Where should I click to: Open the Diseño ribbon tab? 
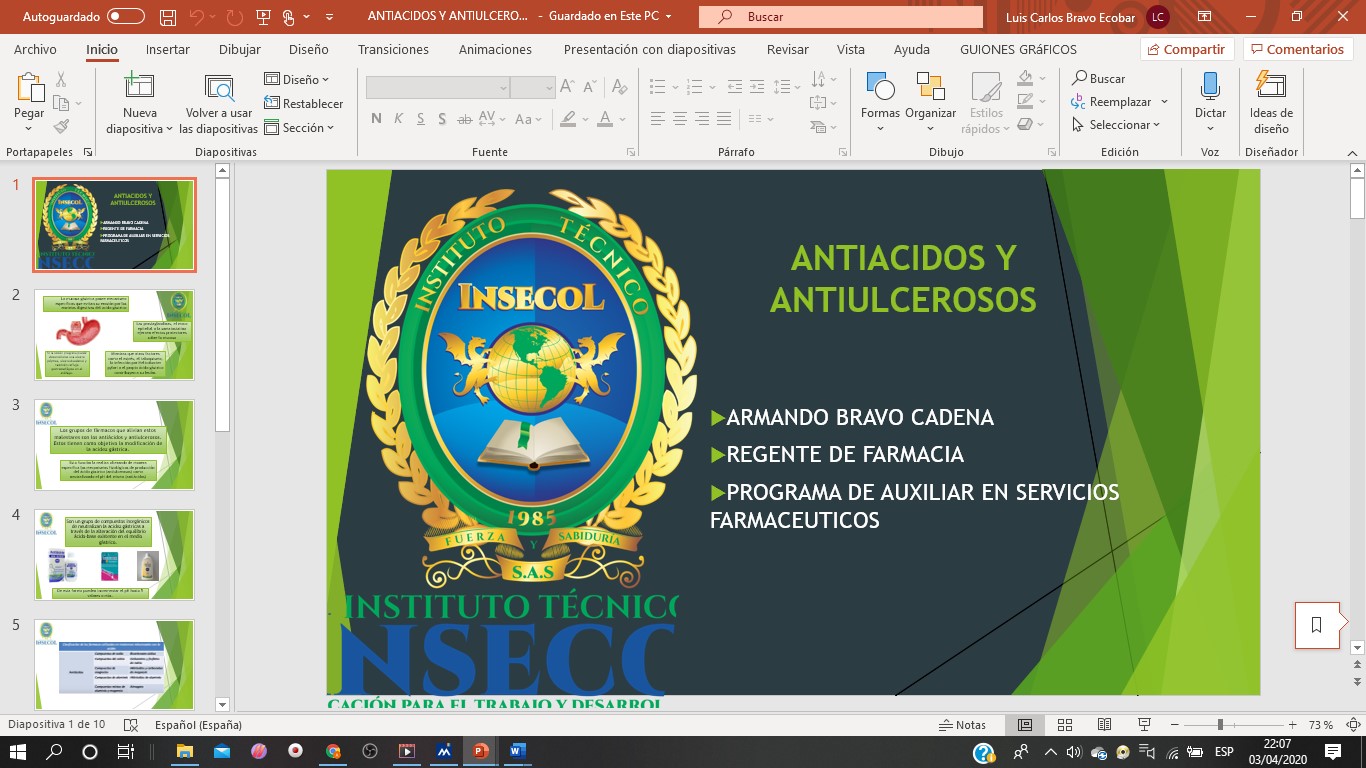pos(308,49)
